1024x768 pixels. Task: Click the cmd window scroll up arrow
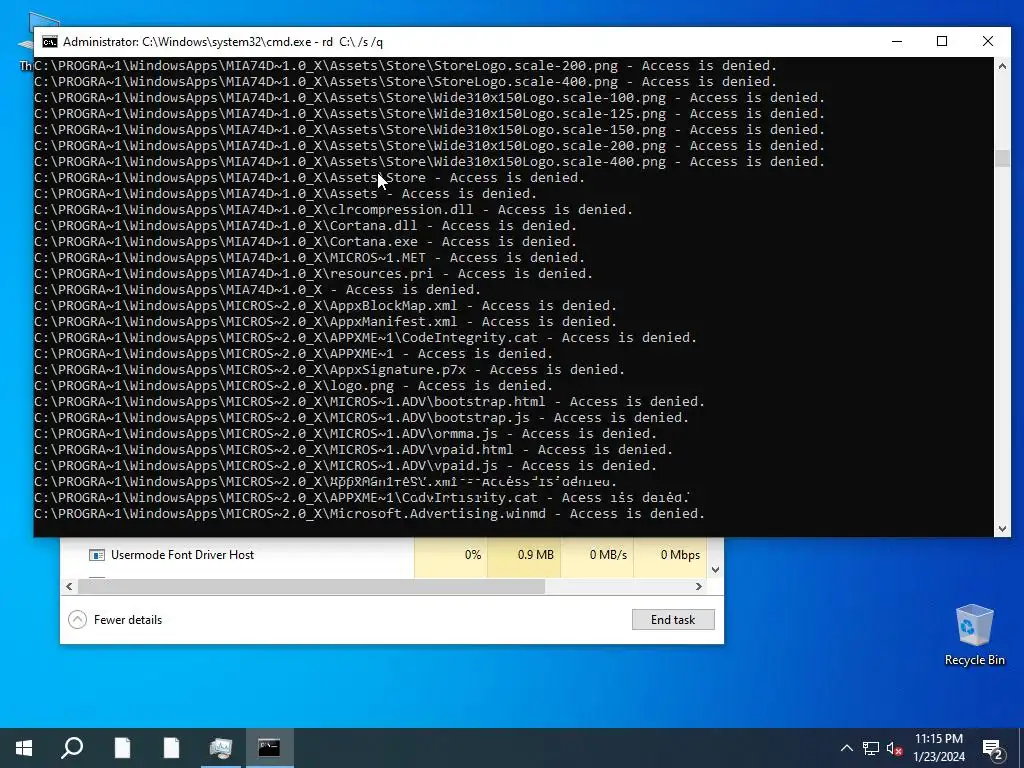point(1002,65)
